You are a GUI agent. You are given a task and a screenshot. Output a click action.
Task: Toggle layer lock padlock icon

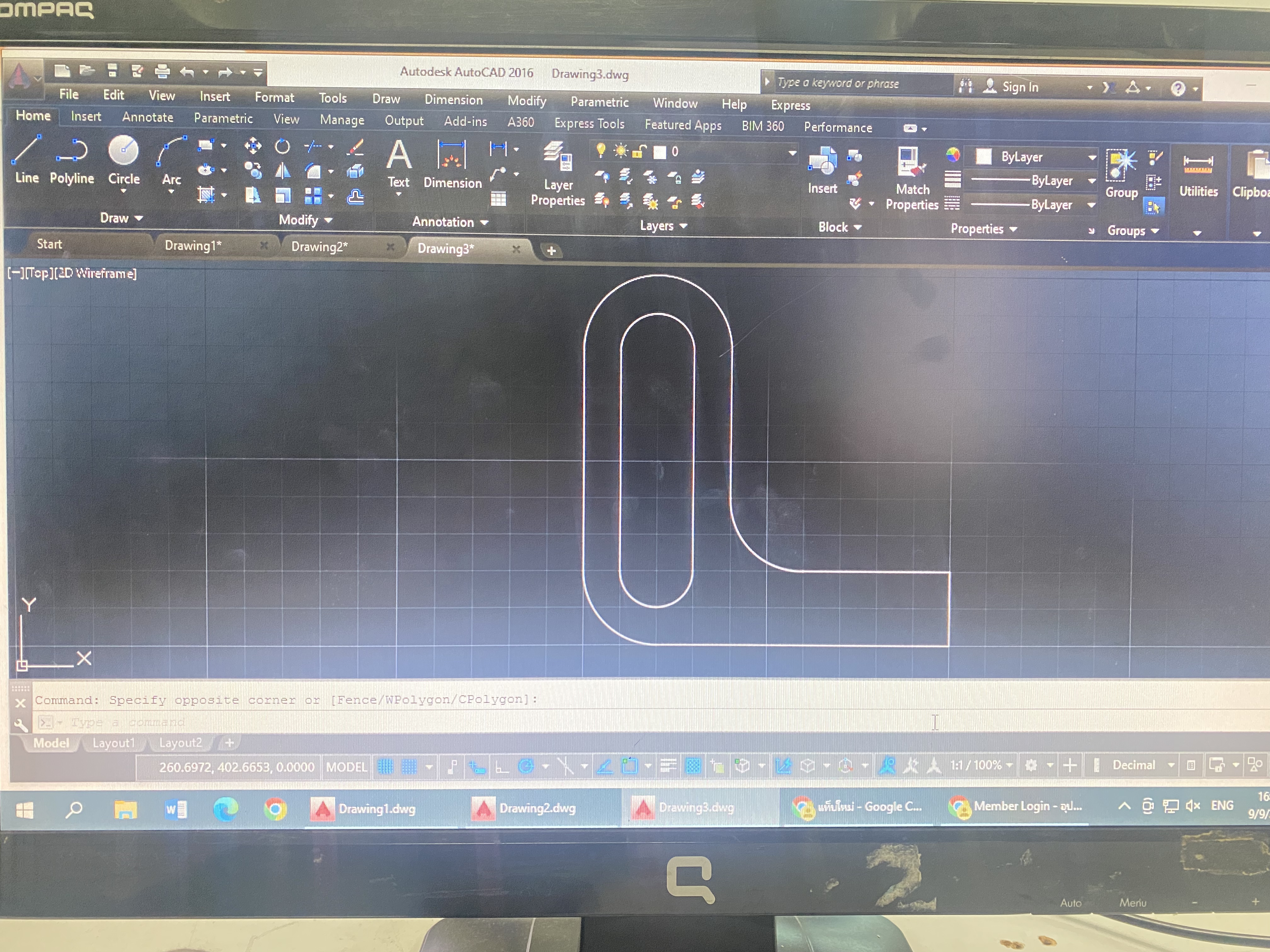pyautogui.click(x=638, y=151)
